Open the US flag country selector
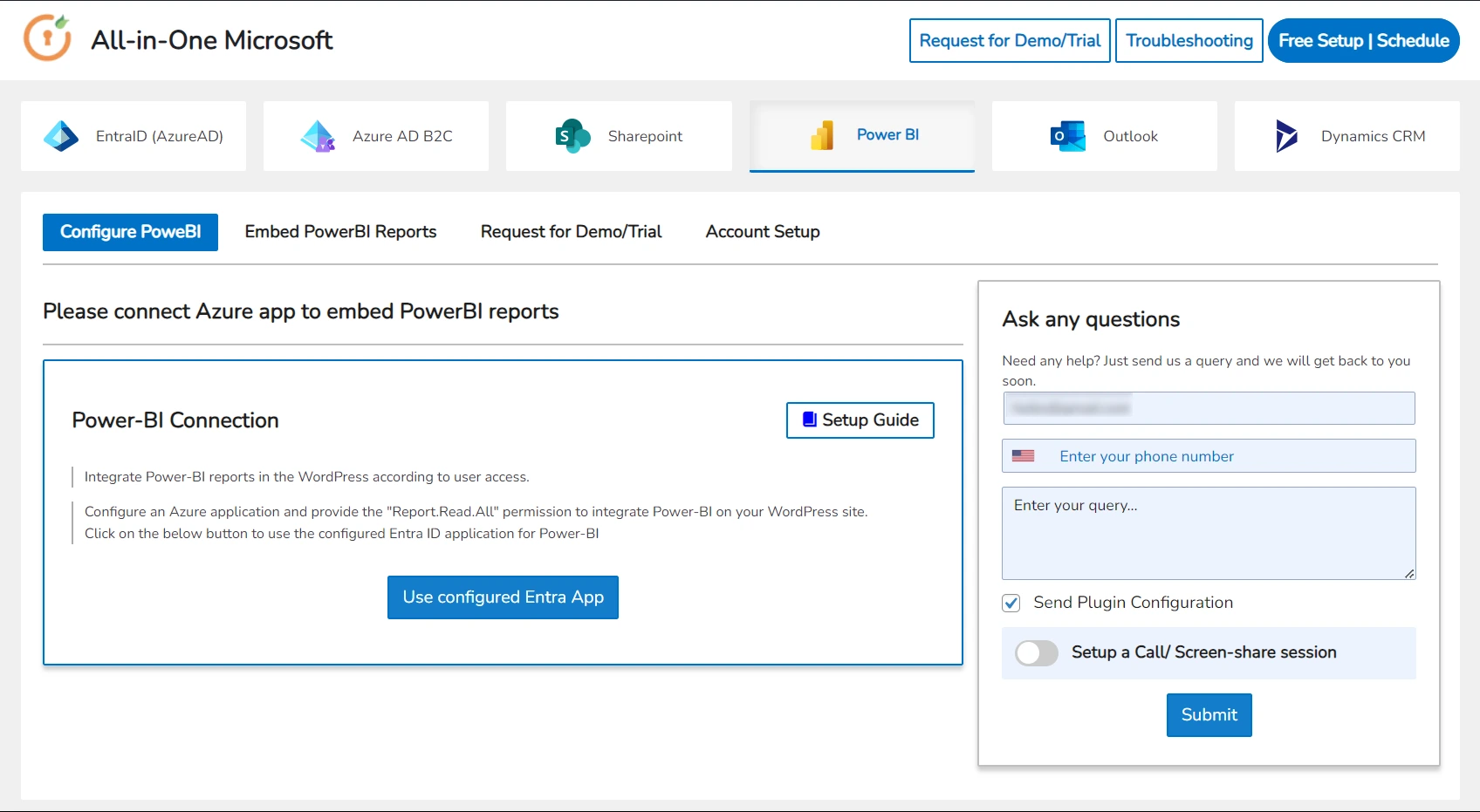The height and width of the screenshot is (812, 1480). coord(1024,456)
